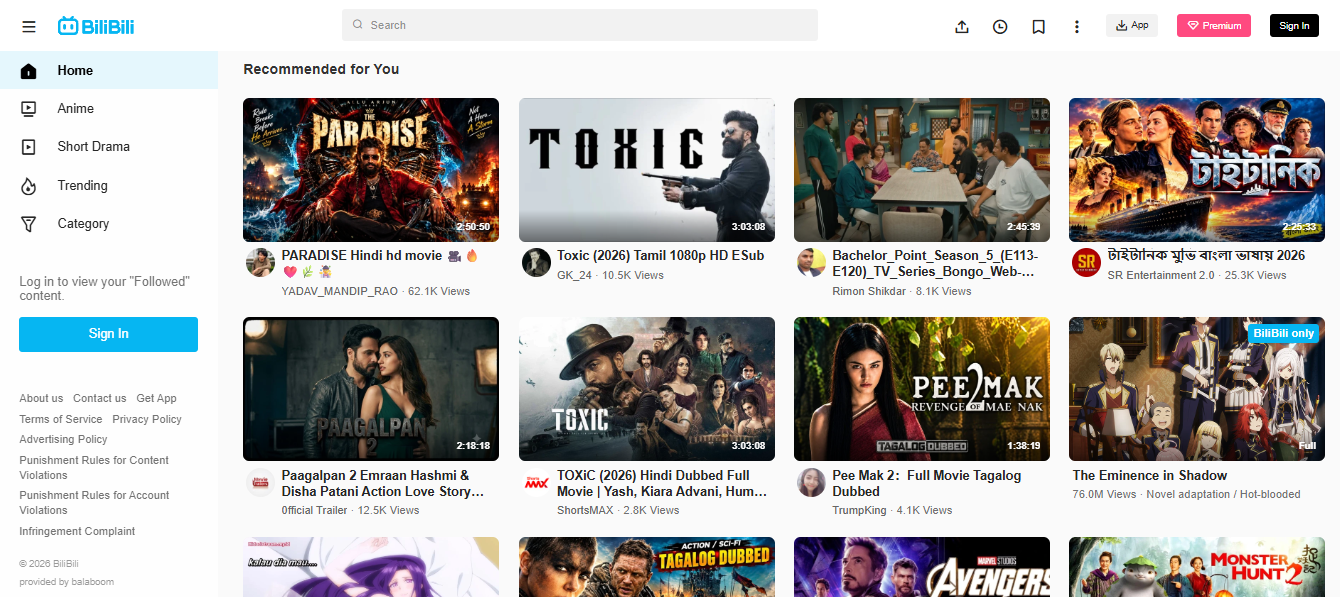Click the upload icon in header
The image size is (1340, 597).
pos(962,26)
